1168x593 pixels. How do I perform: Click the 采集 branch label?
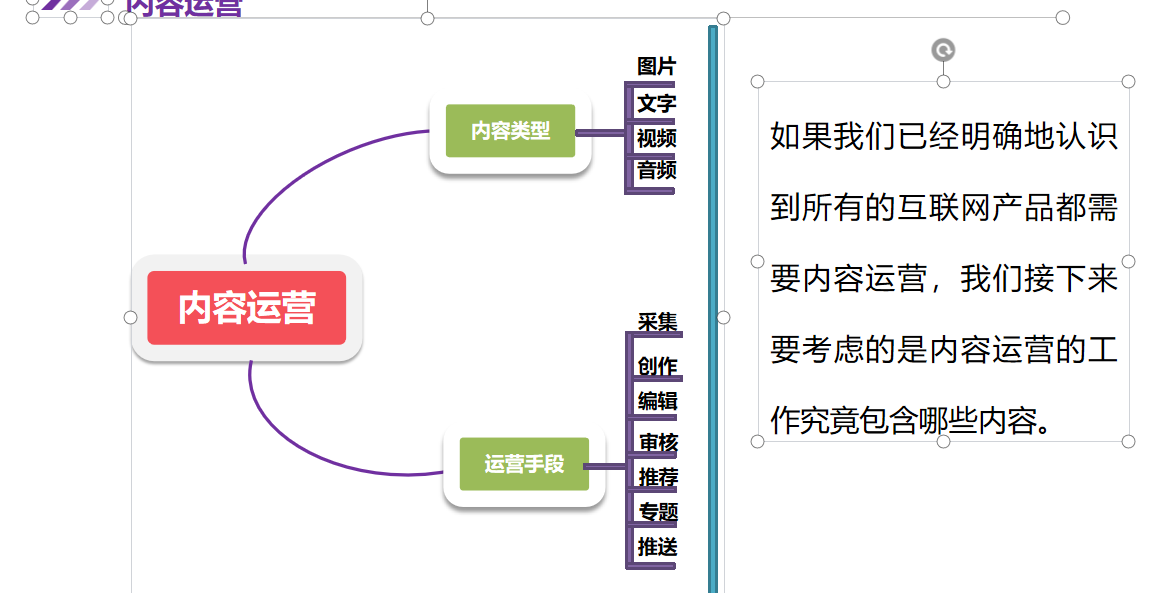pyautogui.click(x=658, y=322)
